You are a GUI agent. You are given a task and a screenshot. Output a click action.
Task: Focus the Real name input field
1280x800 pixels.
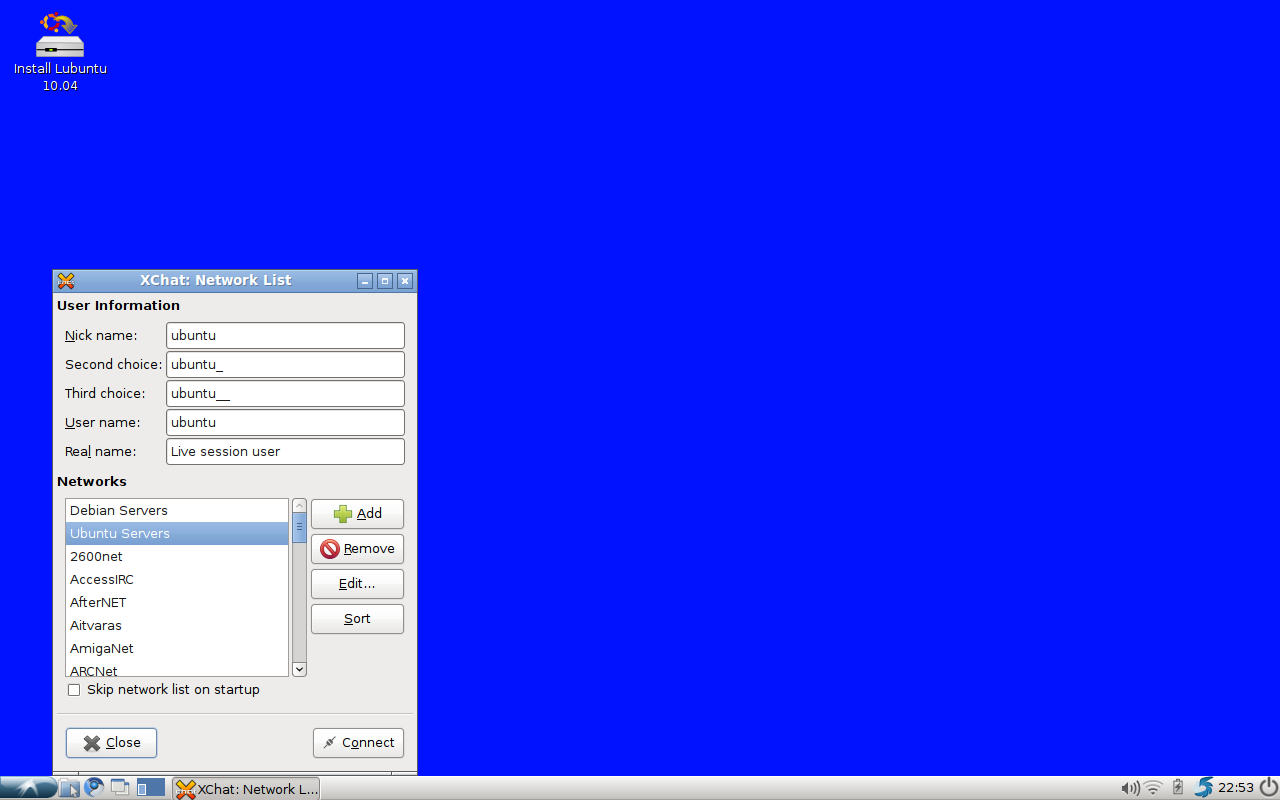285,452
